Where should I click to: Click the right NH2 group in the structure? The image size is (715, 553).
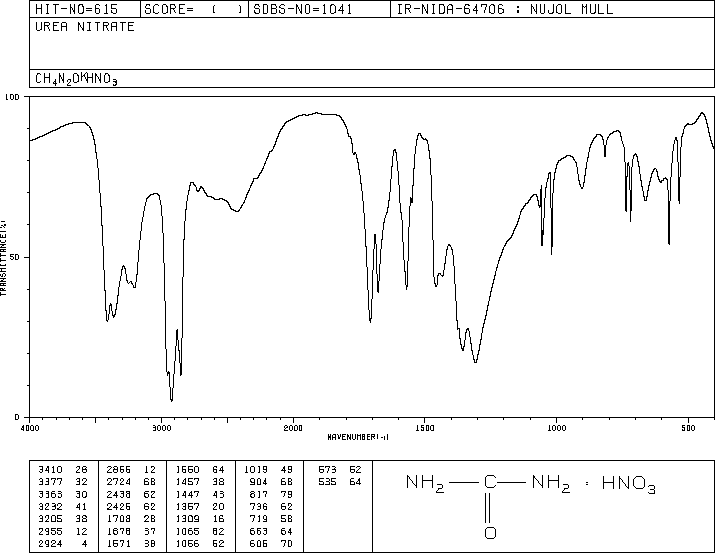[551, 484]
